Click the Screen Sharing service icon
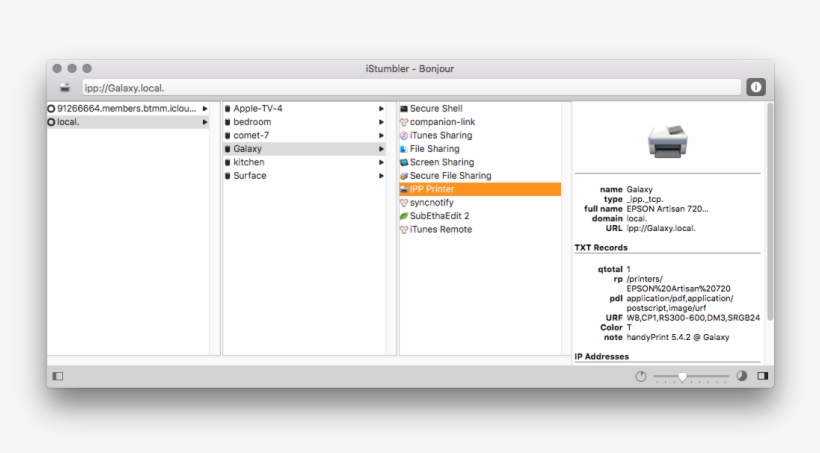Viewport: 820px width, 453px height. click(404, 163)
